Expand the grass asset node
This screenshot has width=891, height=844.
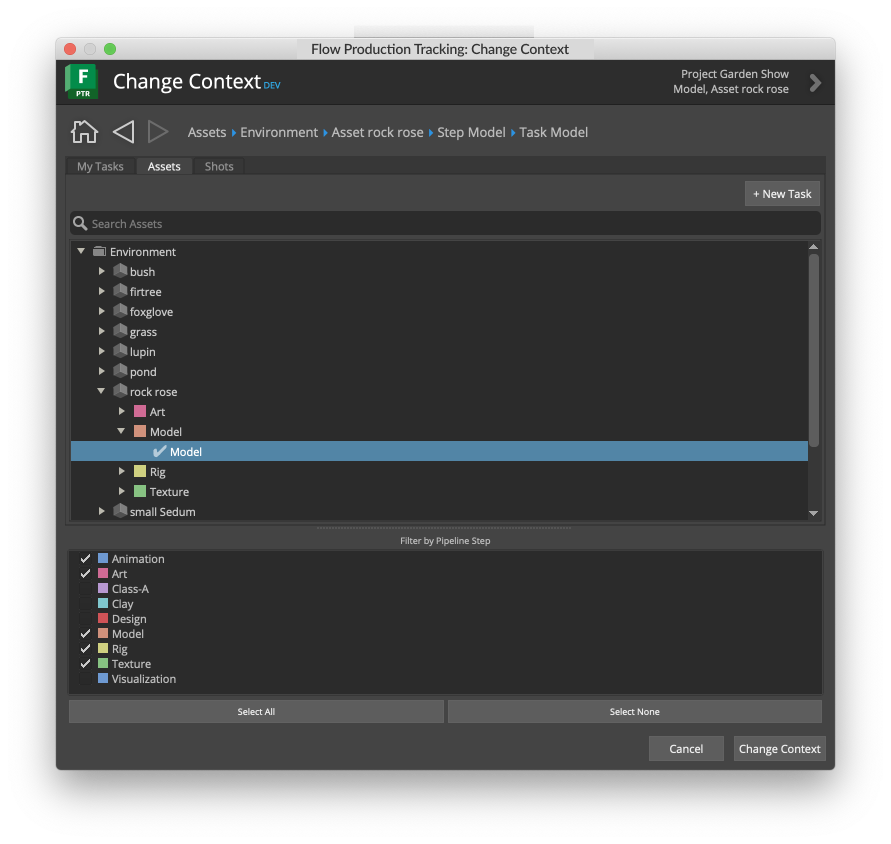(x=102, y=331)
